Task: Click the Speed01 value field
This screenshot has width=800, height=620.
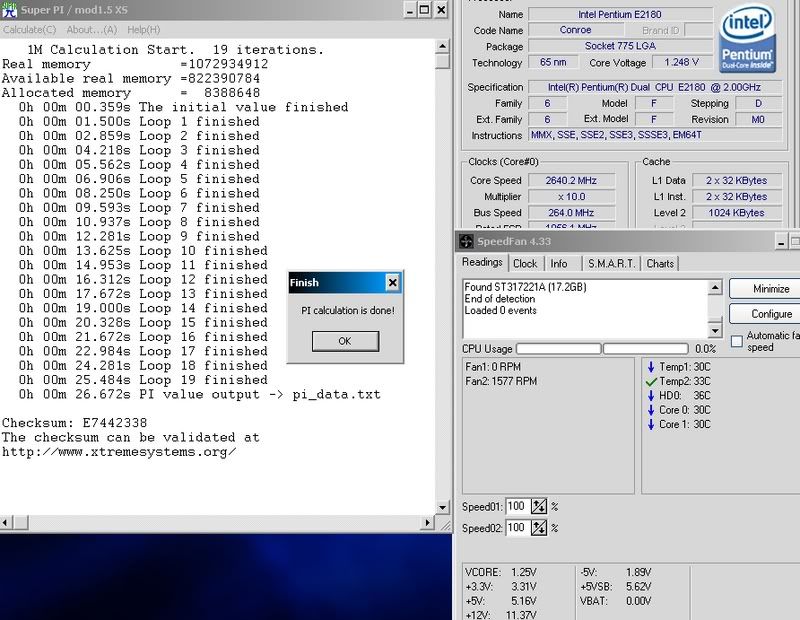Action: point(518,506)
